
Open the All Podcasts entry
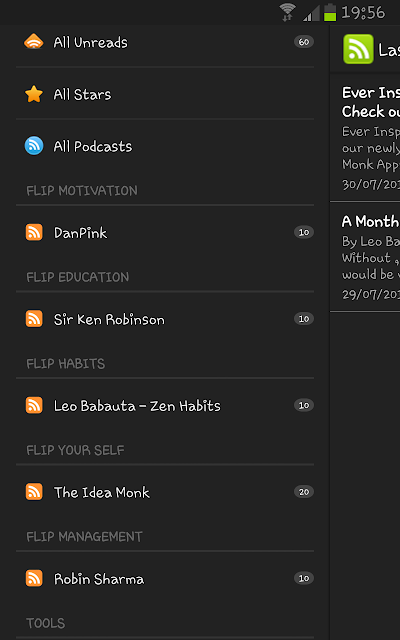[165, 146]
